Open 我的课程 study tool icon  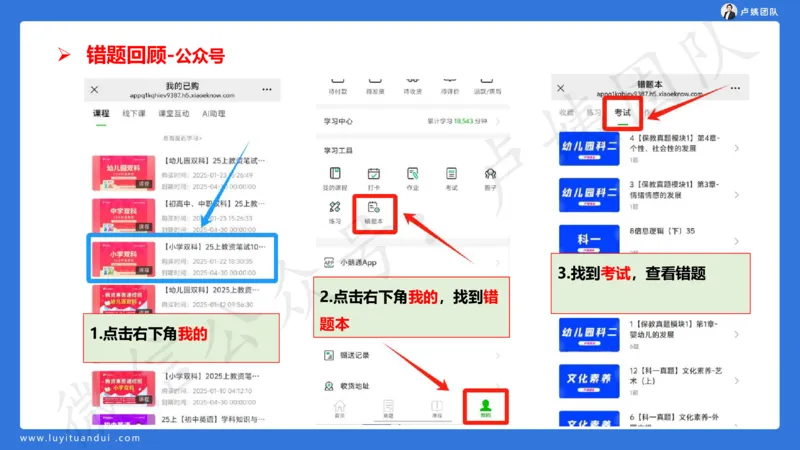tap(335, 173)
